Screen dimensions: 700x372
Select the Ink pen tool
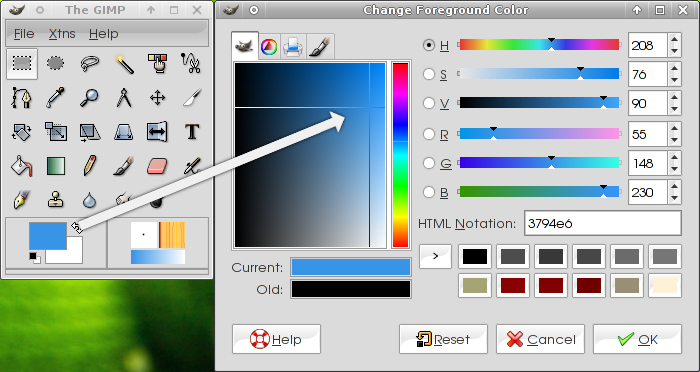click(21, 200)
